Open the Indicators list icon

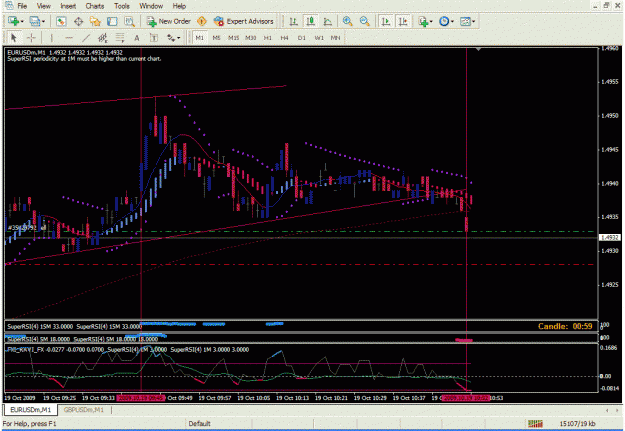pos(423,21)
